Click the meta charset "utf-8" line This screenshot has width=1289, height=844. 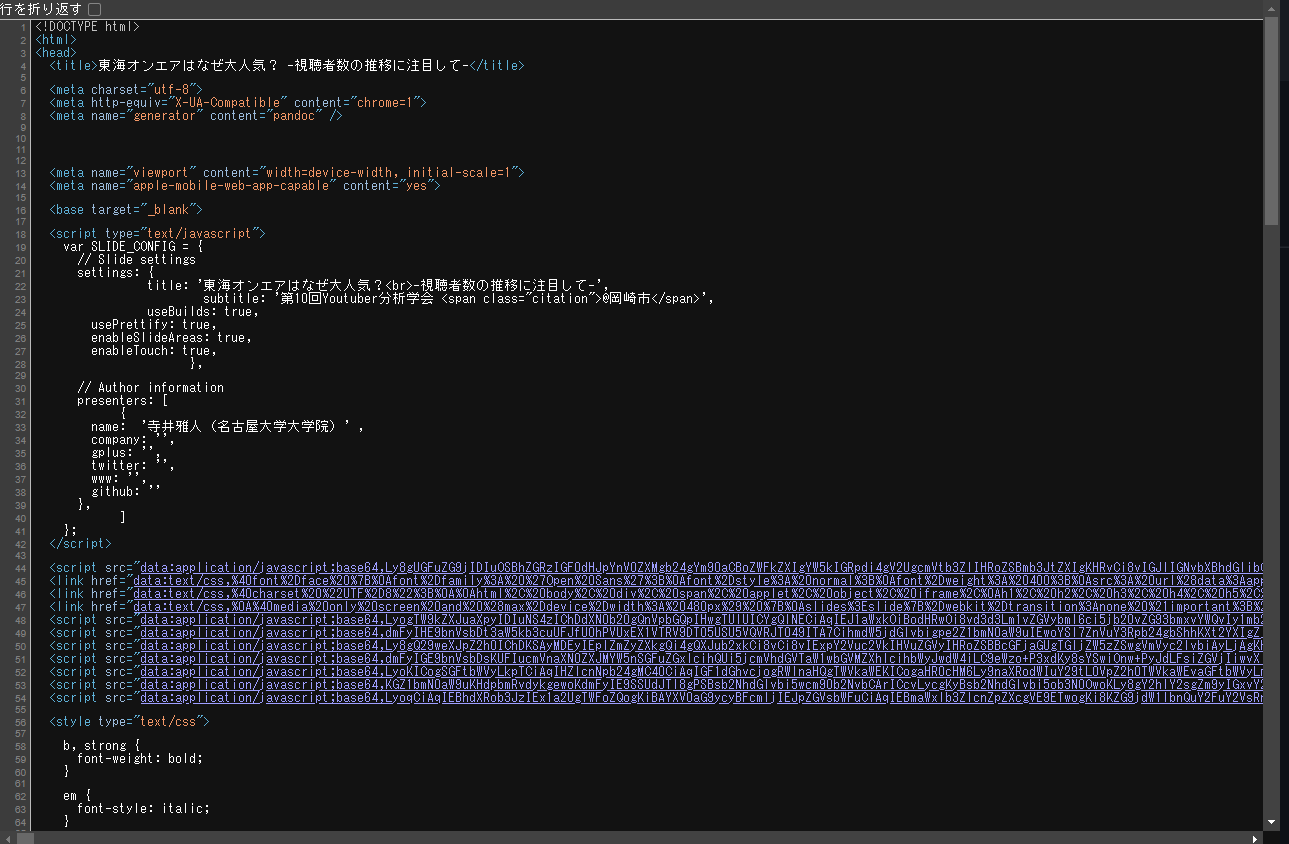tap(126, 90)
